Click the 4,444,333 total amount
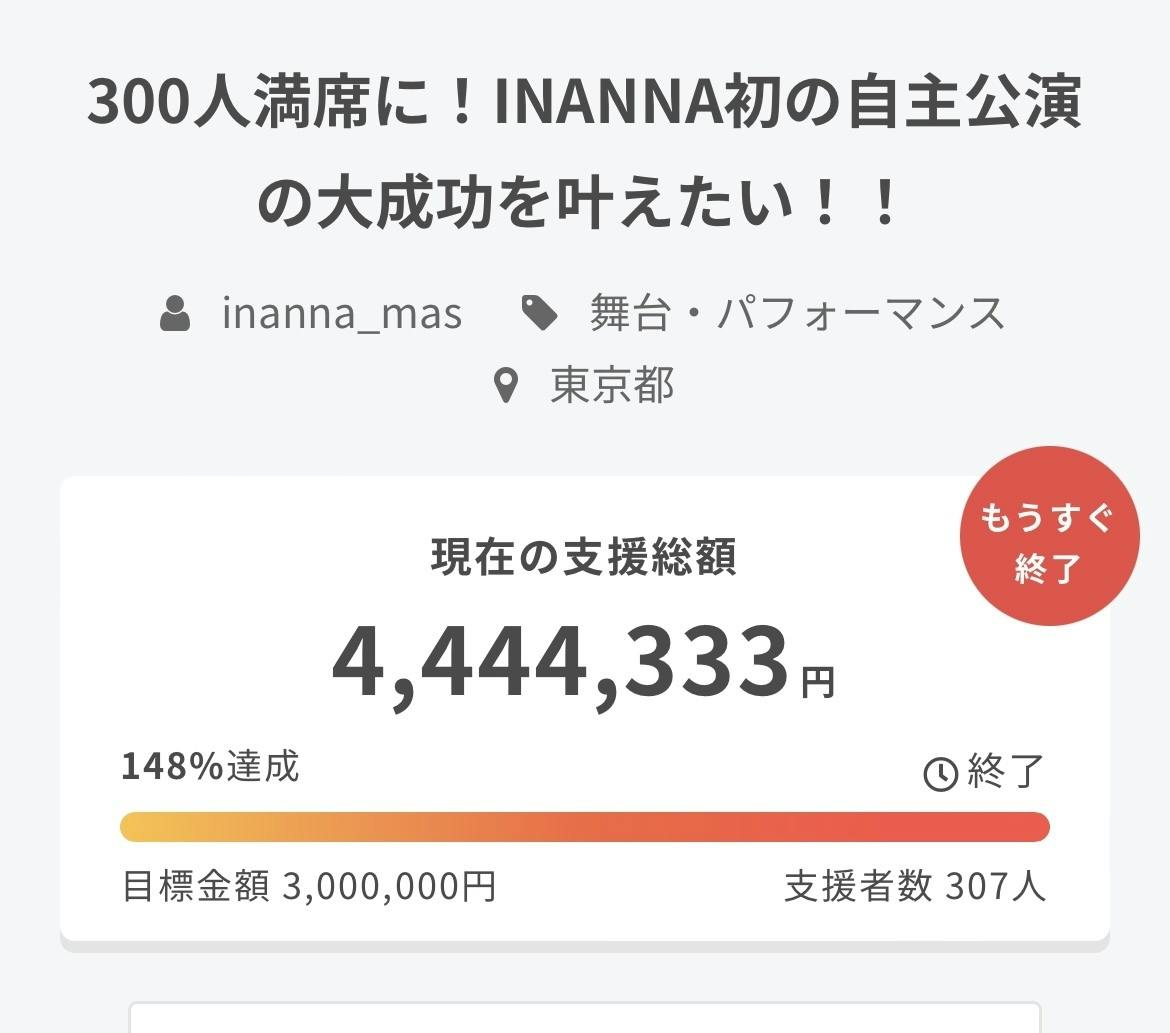The width and height of the screenshot is (1170, 1033). click(560, 662)
